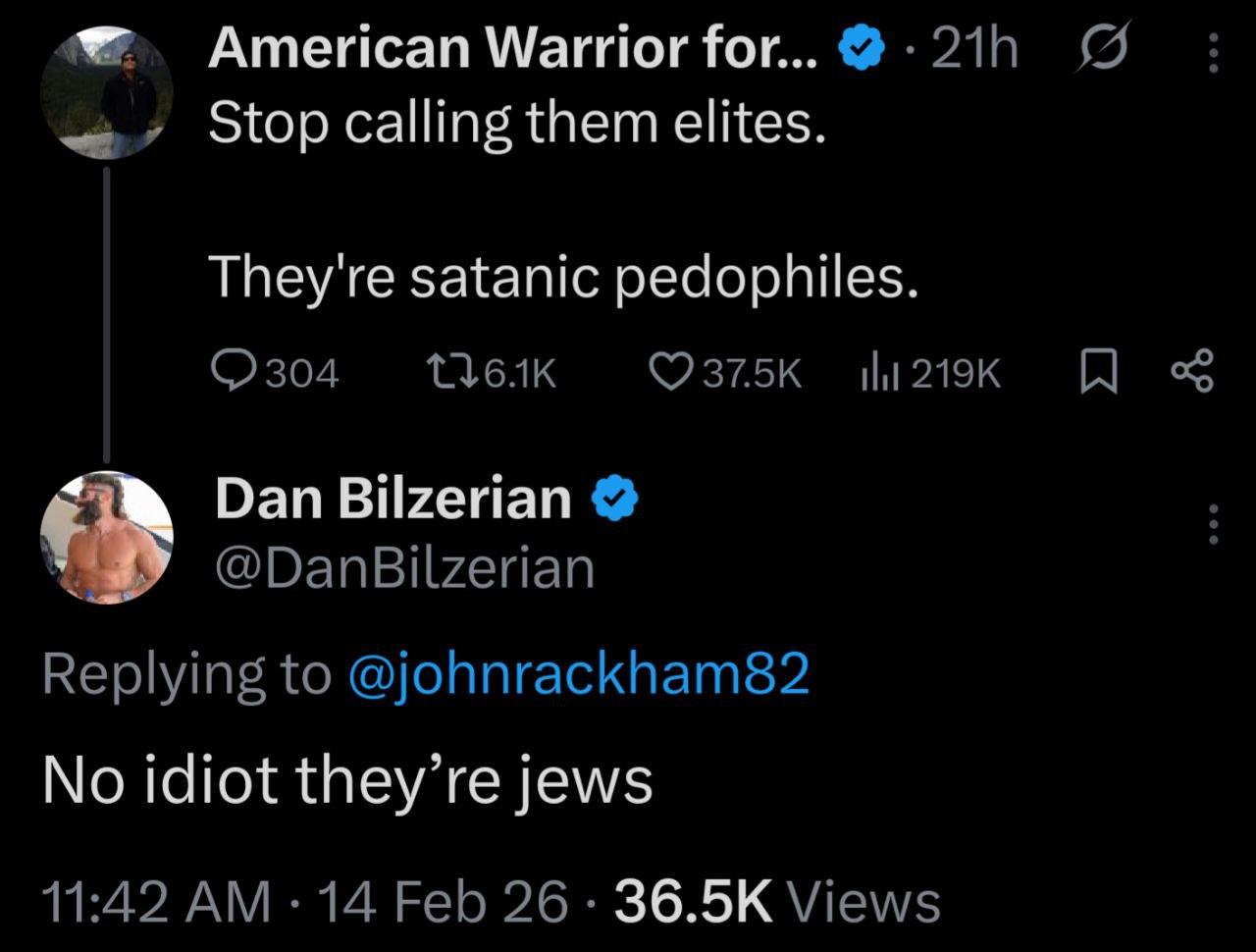
Task: Click verified badge beside Dan Bilzerian
Action: [x=615, y=499]
